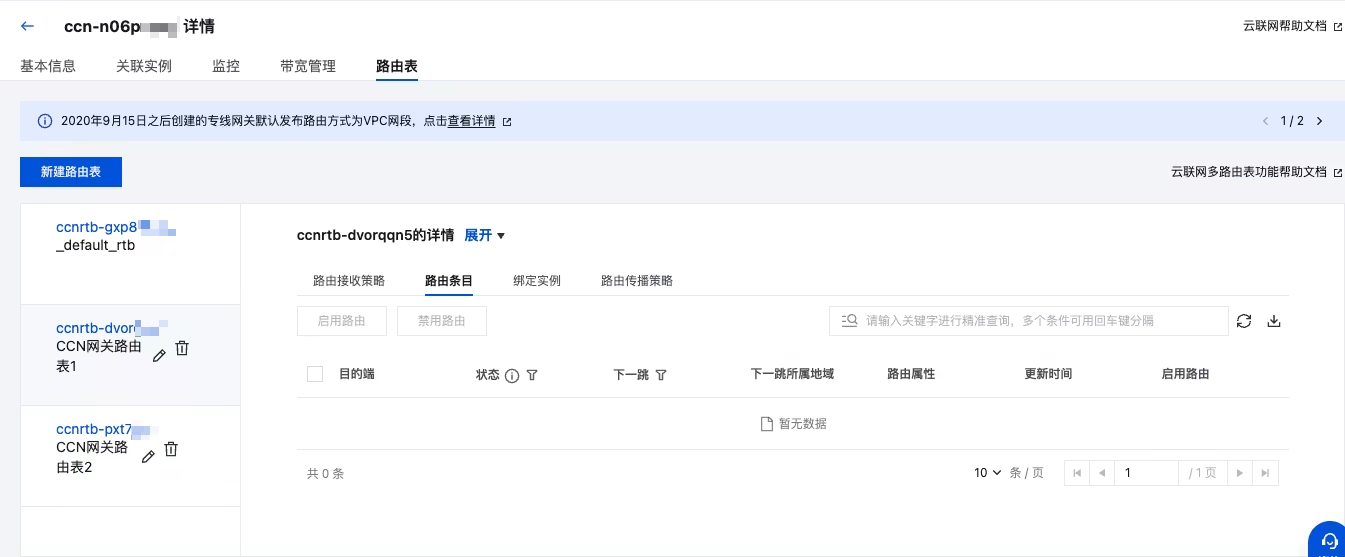Click edit pencil for CCN网关路由表2
The height and width of the screenshot is (557, 1345).
pos(148,456)
